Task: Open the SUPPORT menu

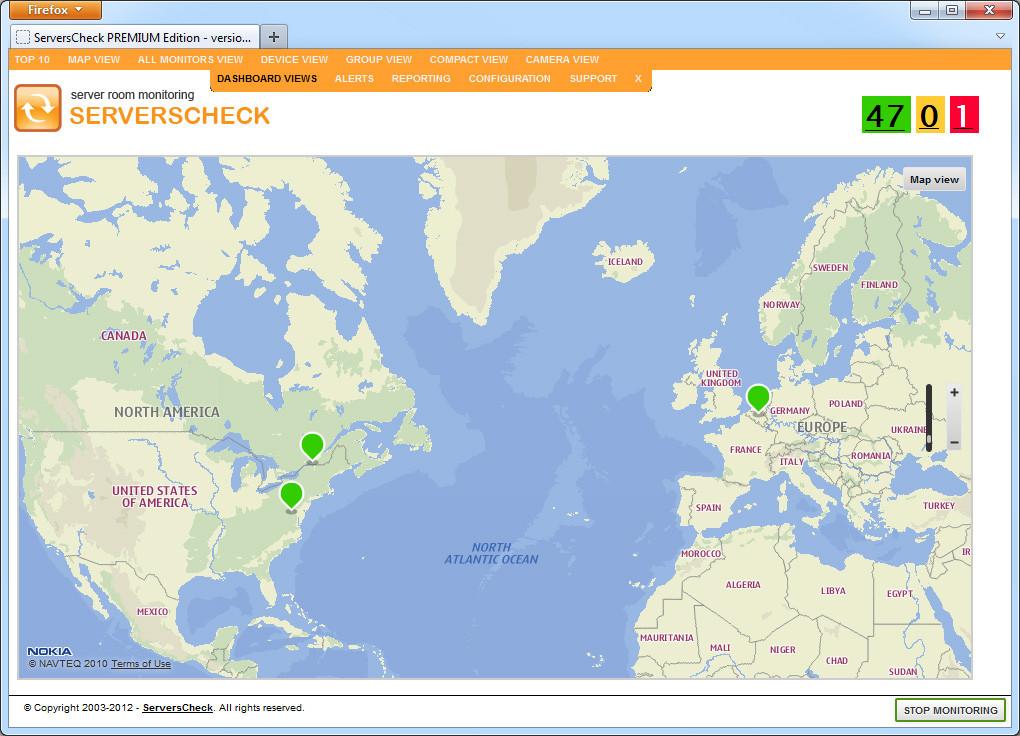Action: [593, 79]
